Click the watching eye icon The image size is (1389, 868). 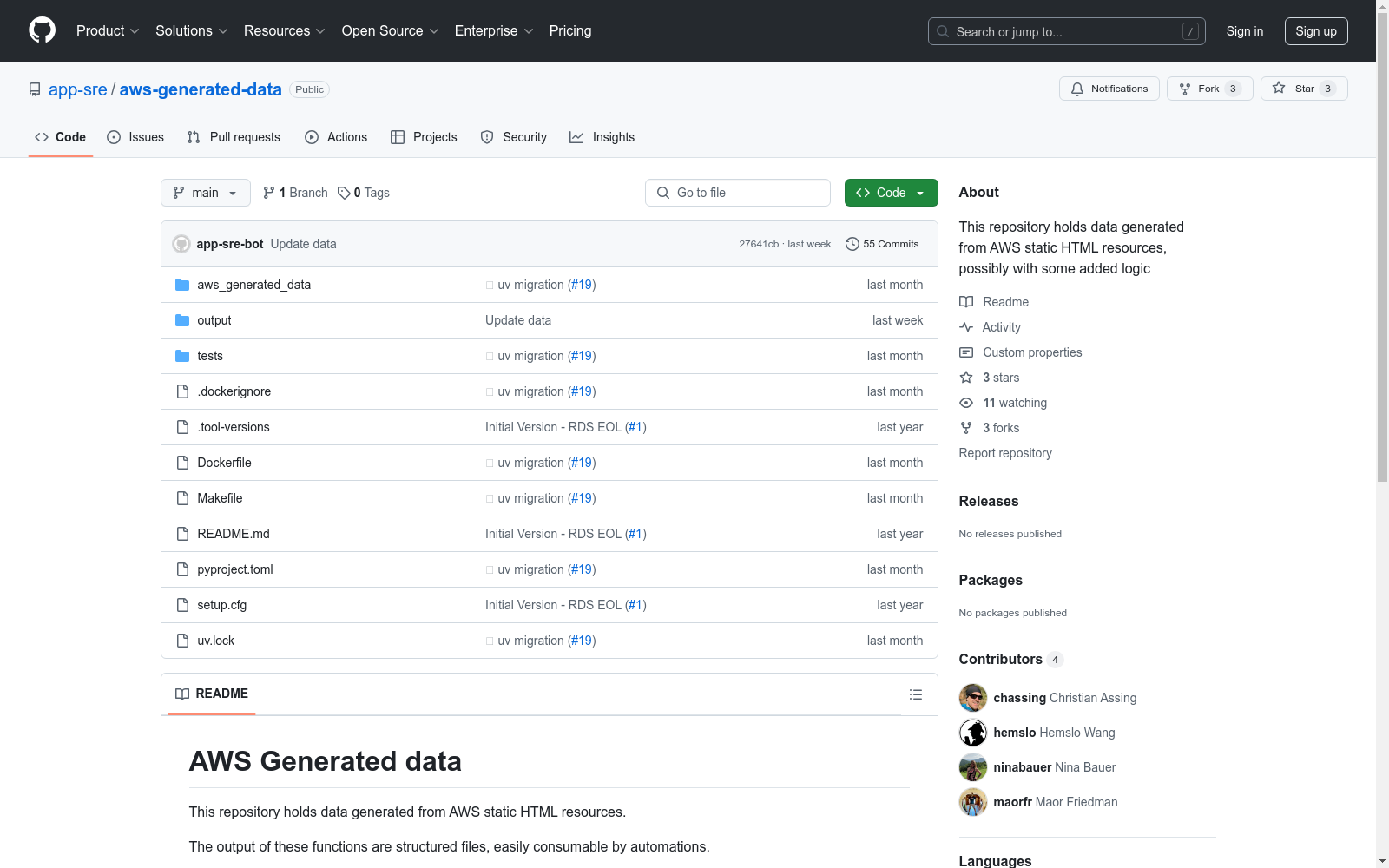point(966,403)
